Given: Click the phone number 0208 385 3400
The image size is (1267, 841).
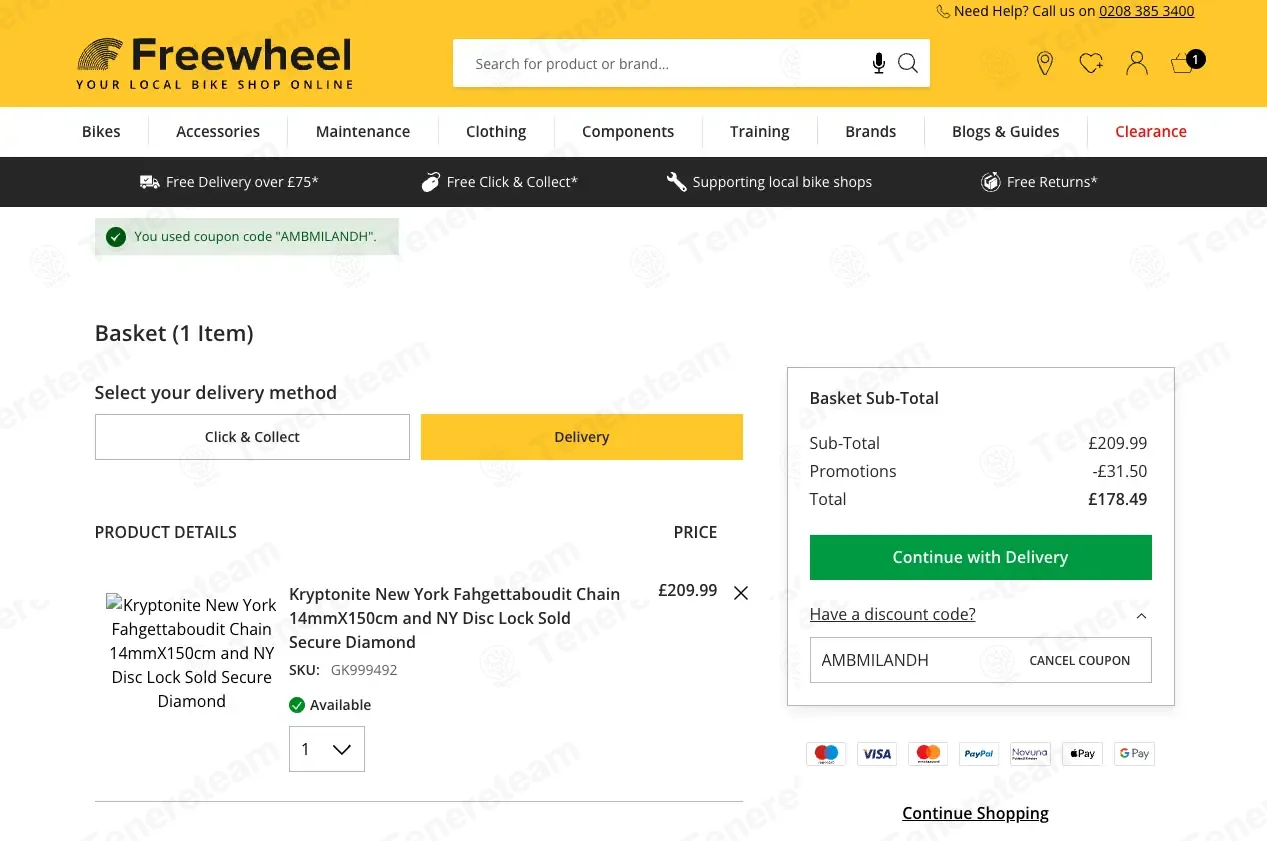Looking at the screenshot, I should coord(1146,11).
